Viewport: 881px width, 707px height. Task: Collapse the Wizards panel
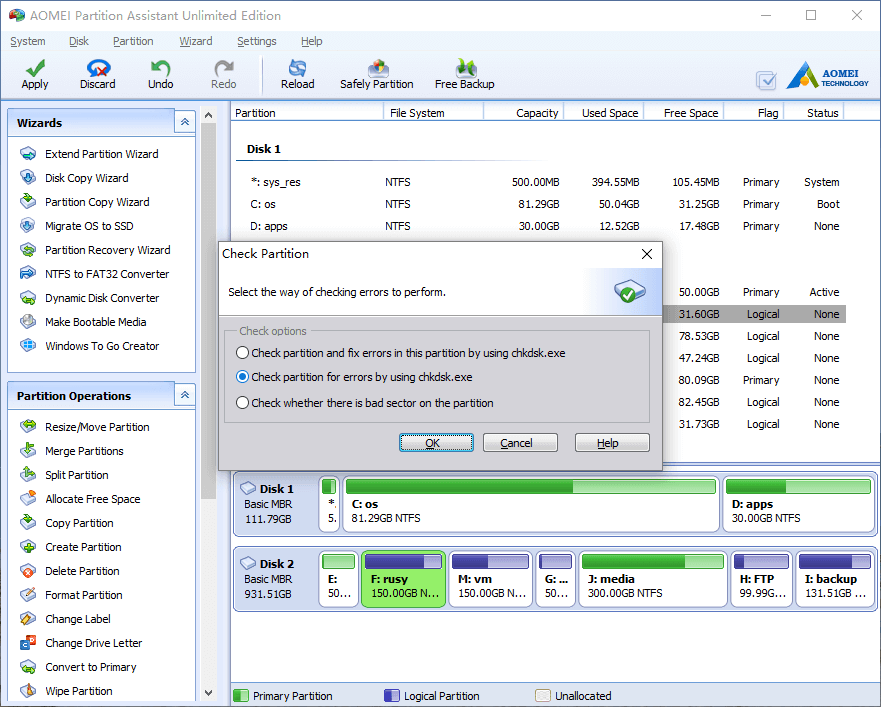tap(185, 122)
